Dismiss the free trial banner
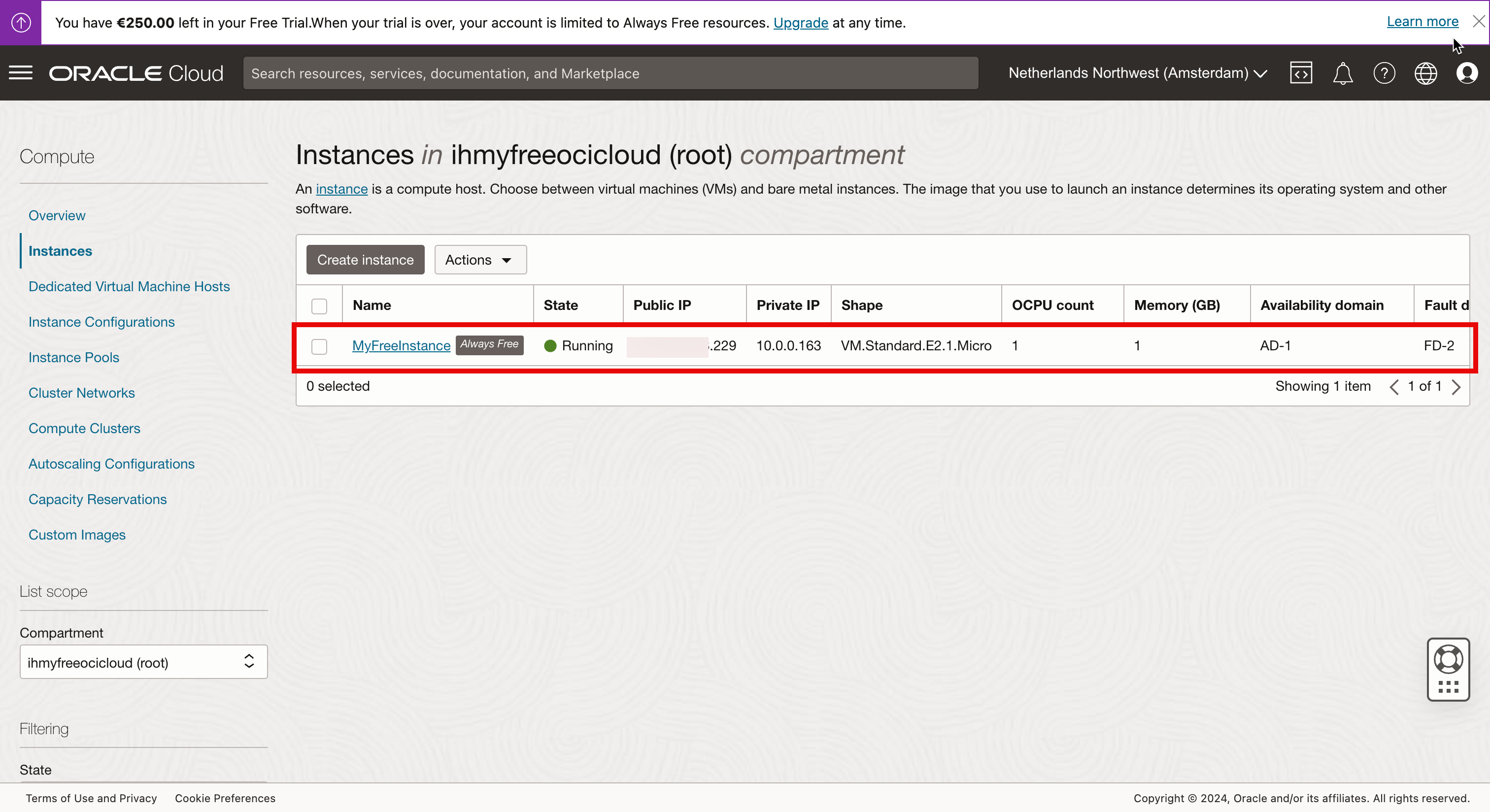Image resolution: width=1490 pixels, height=812 pixels. pos(1479,21)
